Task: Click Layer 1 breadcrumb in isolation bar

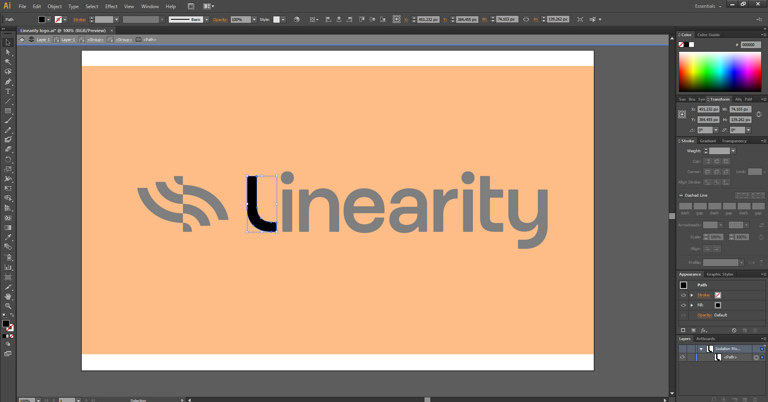Action: click(43, 40)
